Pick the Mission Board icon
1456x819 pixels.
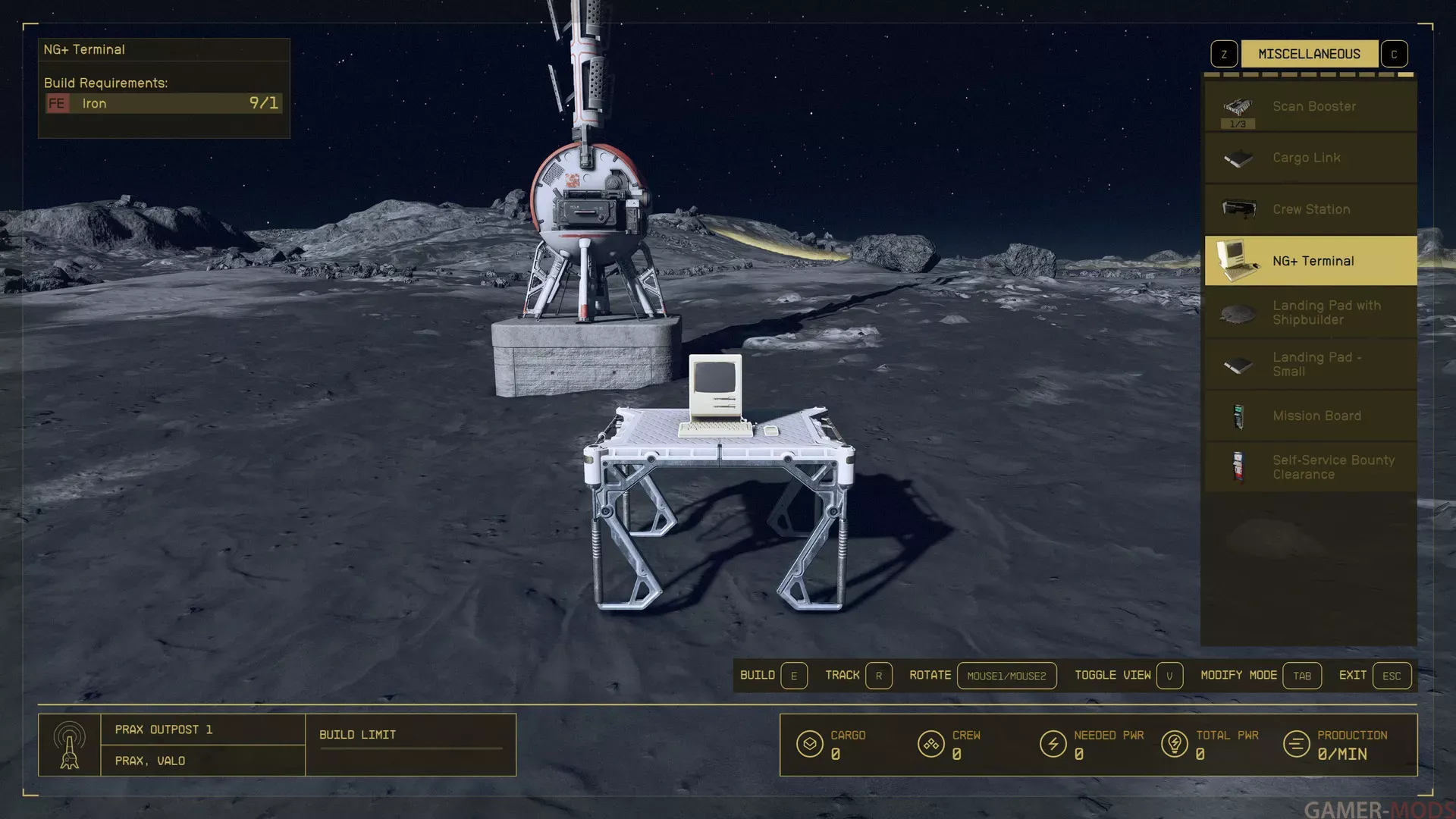[x=1238, y=416]
